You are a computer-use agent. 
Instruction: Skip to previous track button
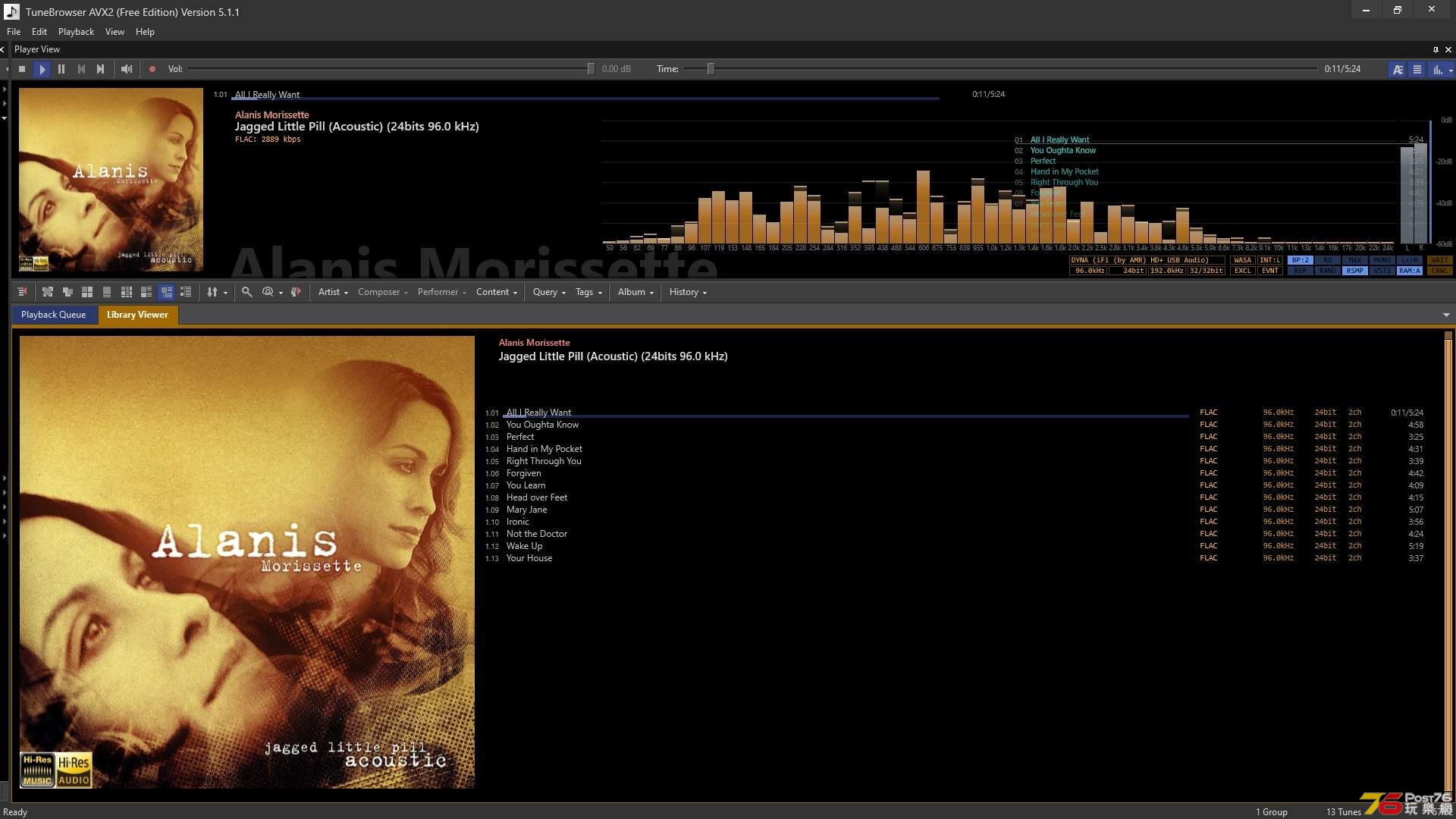(81, 69)
